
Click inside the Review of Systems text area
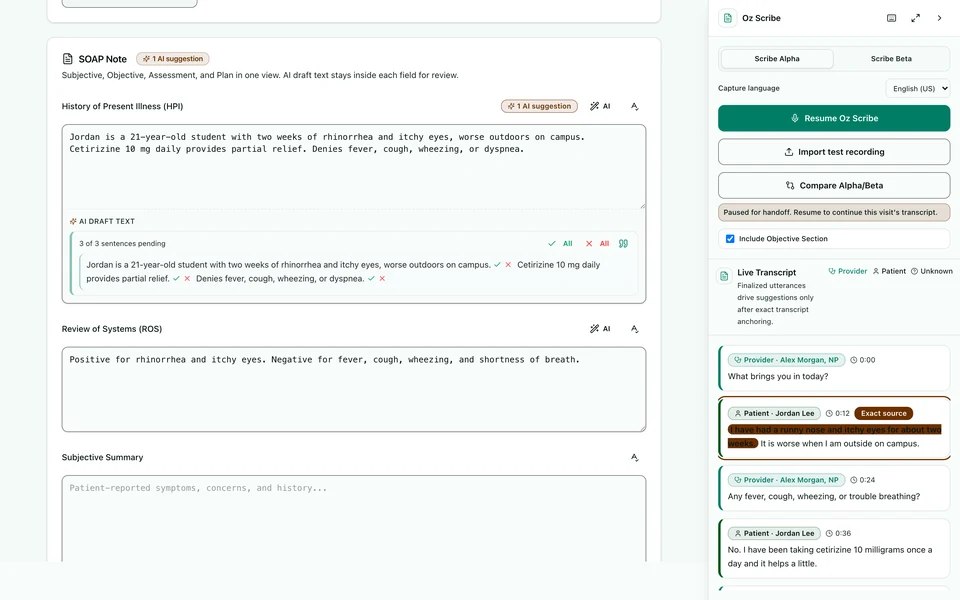click(x=353, y=389)
